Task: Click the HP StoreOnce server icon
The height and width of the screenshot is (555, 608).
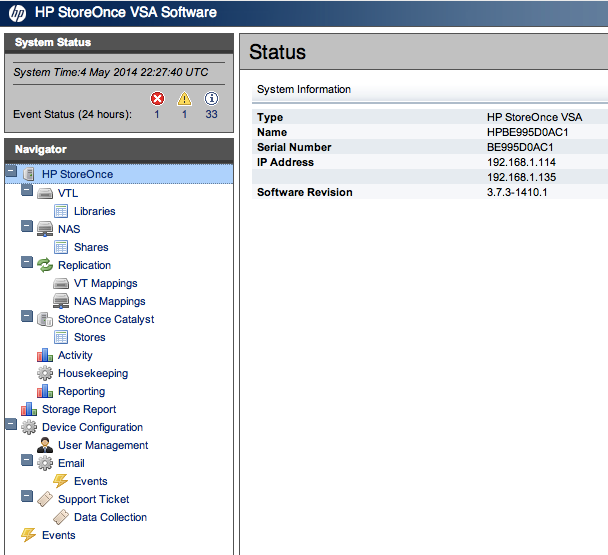Action: pyautogui.click(x=29, y=174)
